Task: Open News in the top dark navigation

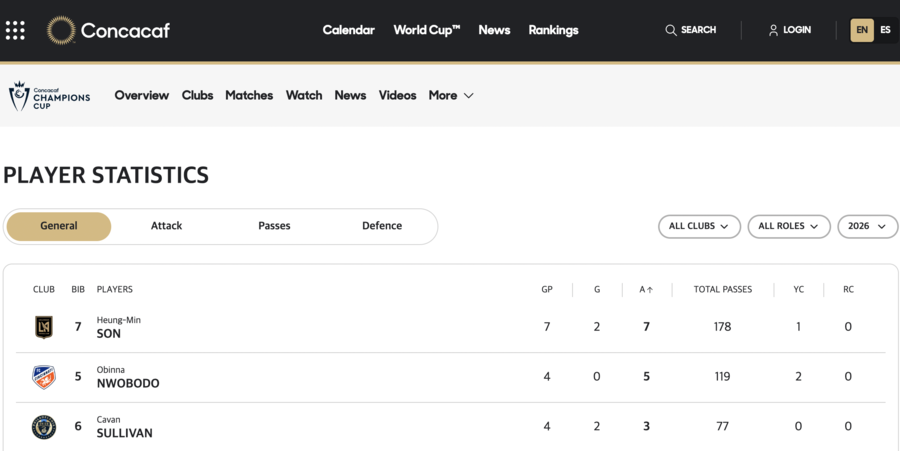Action: coord(494,30)
